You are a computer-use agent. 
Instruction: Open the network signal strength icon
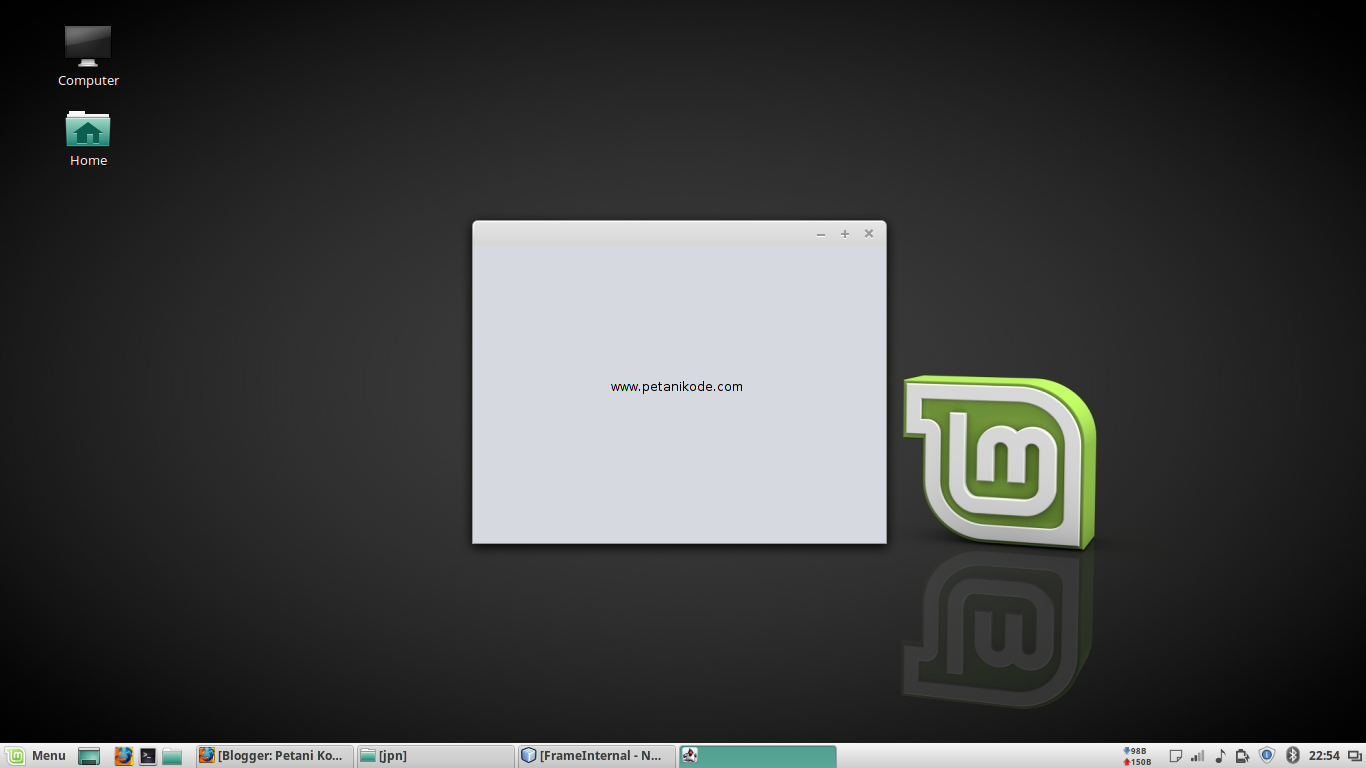[1197, 756]
